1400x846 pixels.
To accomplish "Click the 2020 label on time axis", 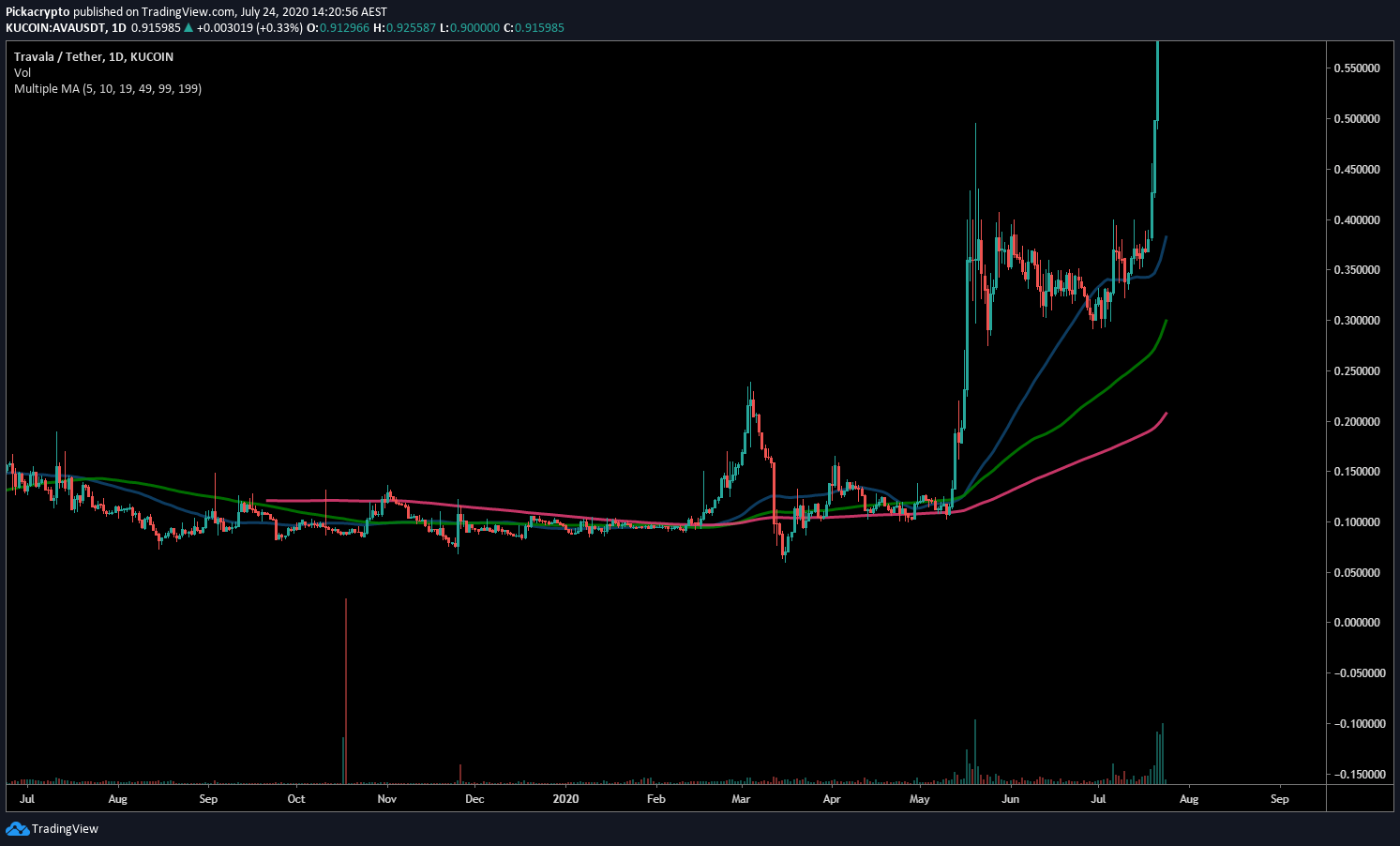I will click(x=565, y=799).
